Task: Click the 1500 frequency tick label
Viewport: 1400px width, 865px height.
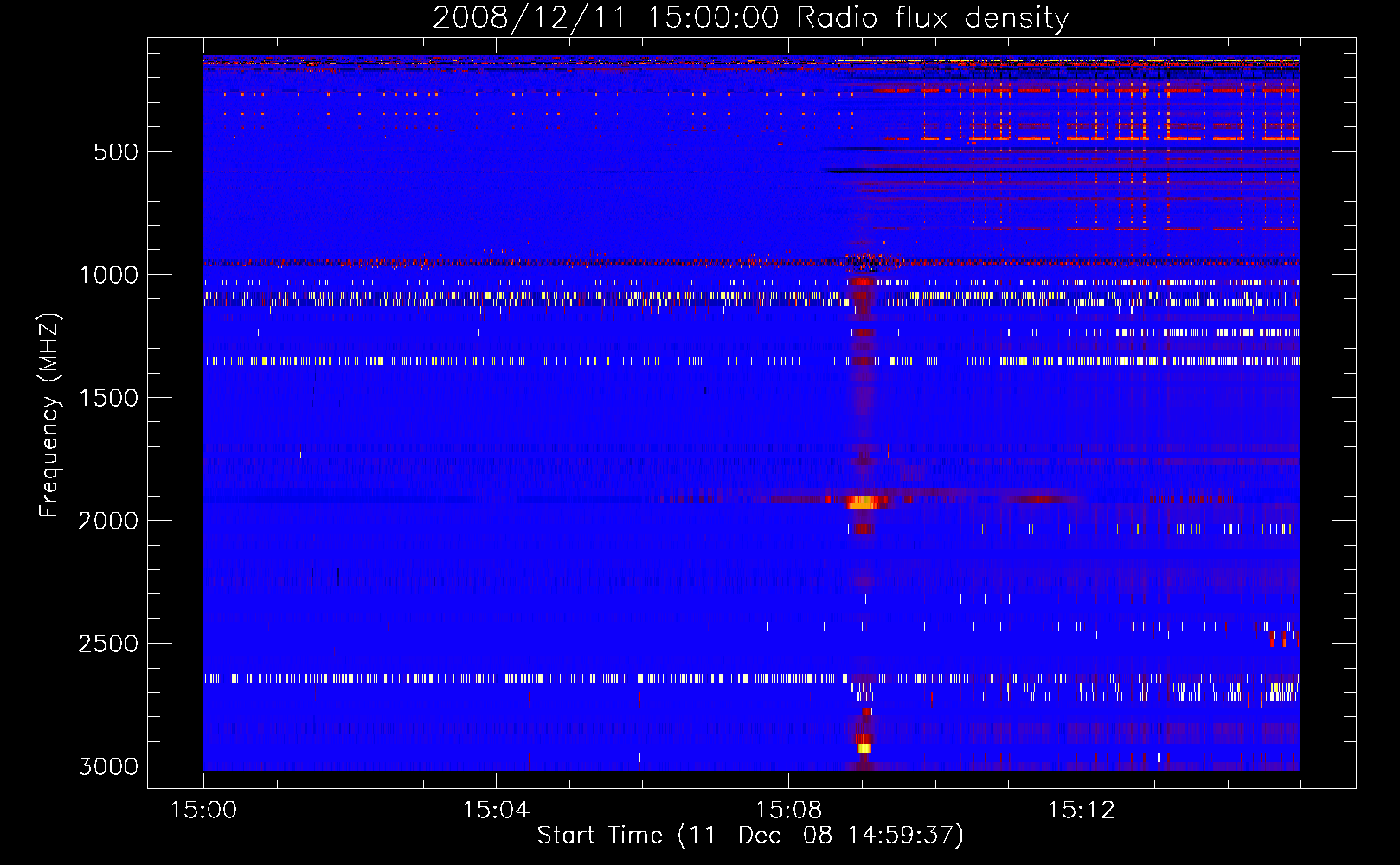Action: pyautogui.click(x=108, y=398)
